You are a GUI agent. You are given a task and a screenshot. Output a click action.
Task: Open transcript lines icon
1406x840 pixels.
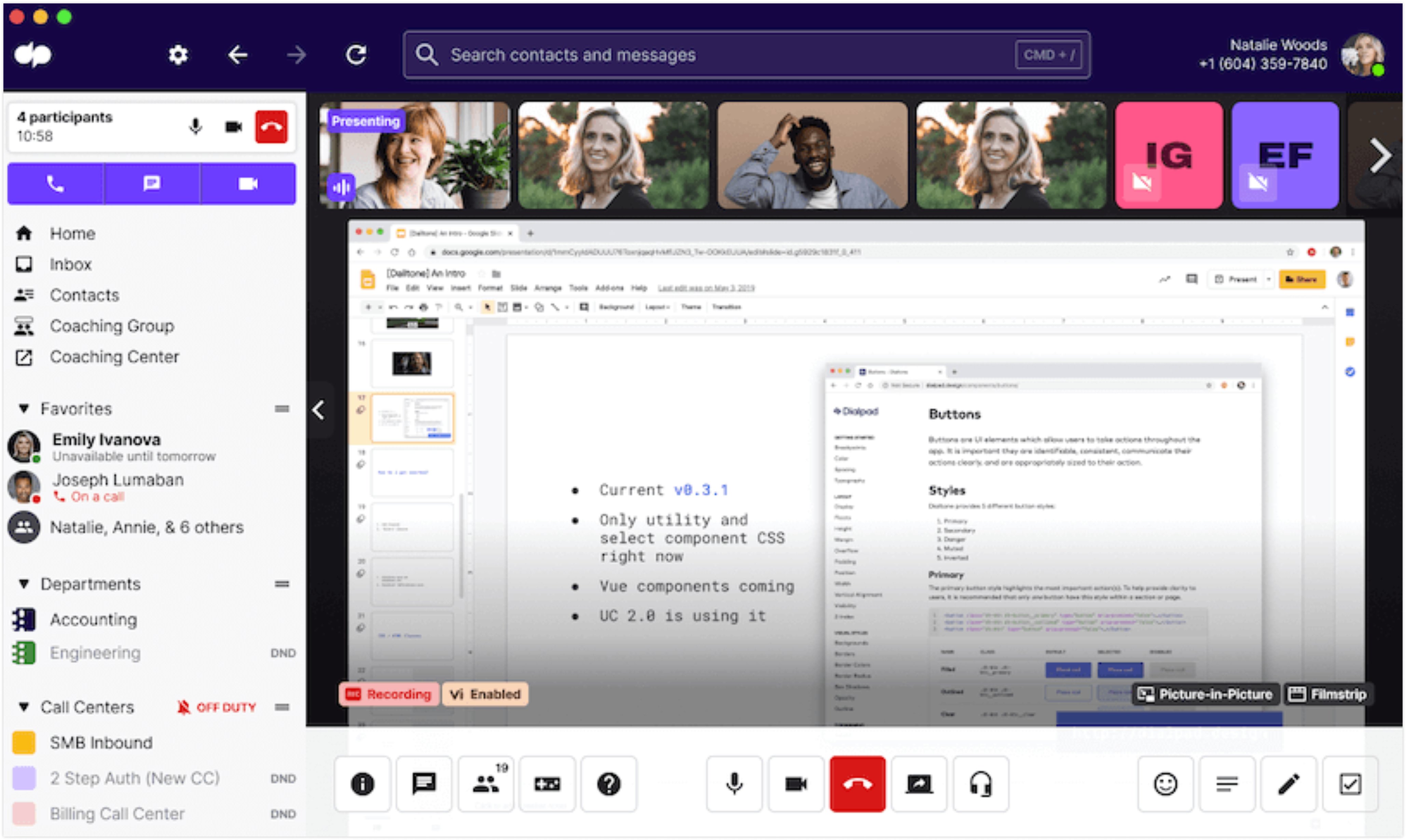pos(1227,784)
